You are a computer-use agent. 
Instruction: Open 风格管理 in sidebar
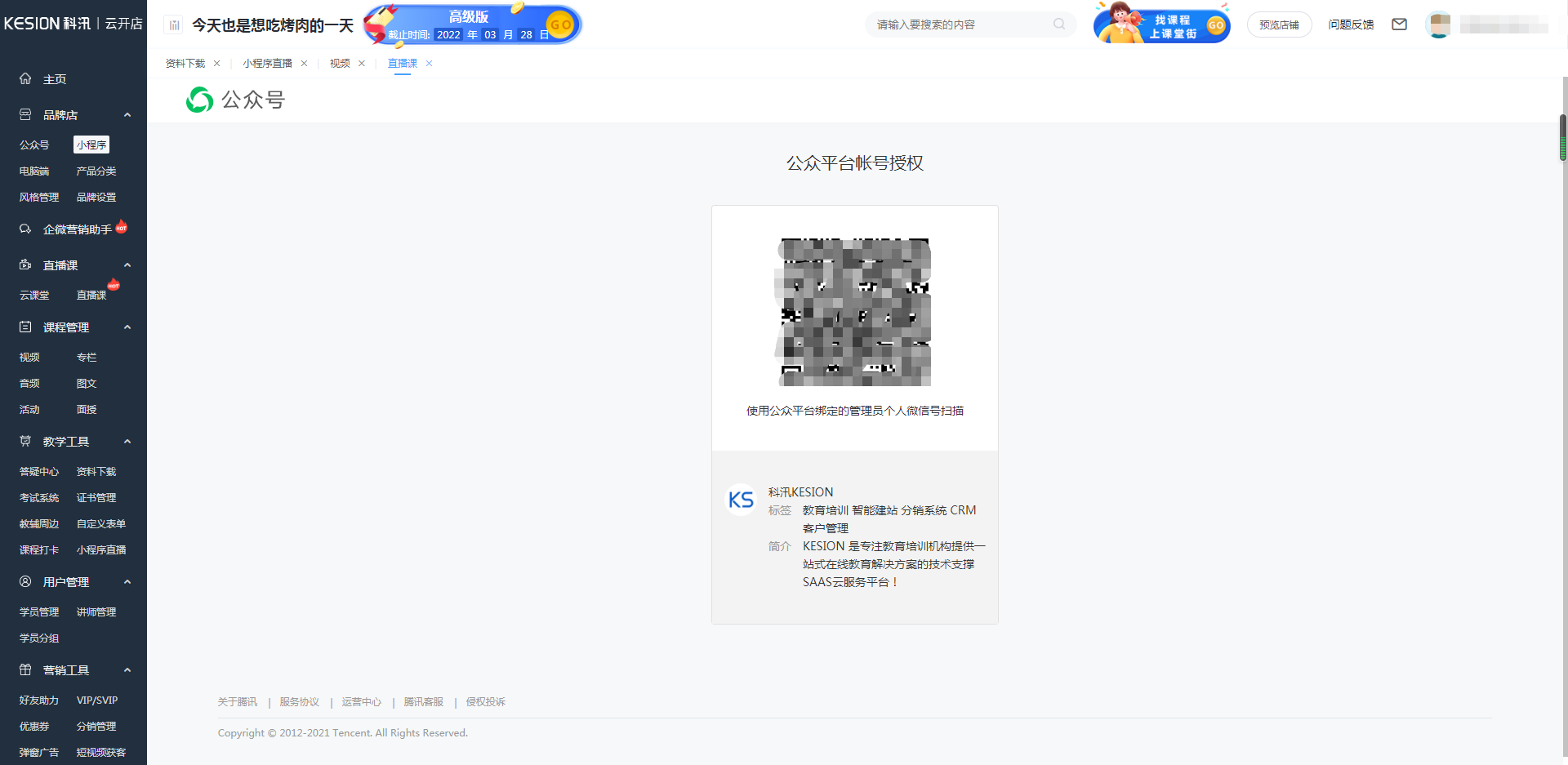[39, 197]
